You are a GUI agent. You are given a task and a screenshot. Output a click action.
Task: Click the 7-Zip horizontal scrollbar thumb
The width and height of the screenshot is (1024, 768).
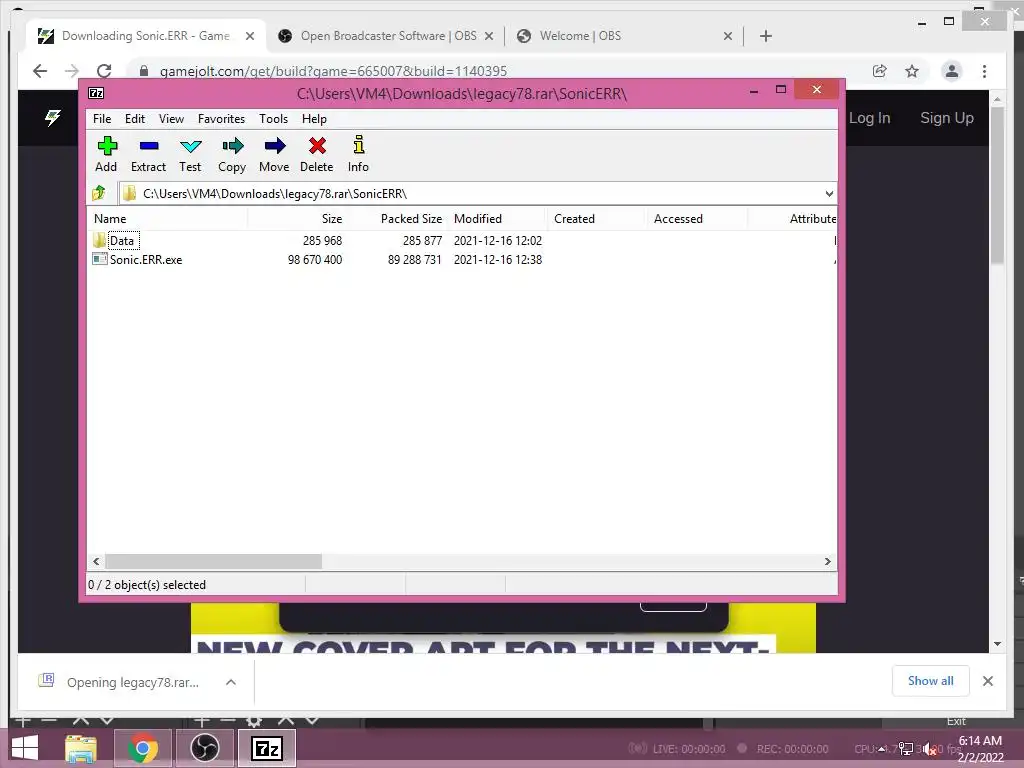[214, 562]
